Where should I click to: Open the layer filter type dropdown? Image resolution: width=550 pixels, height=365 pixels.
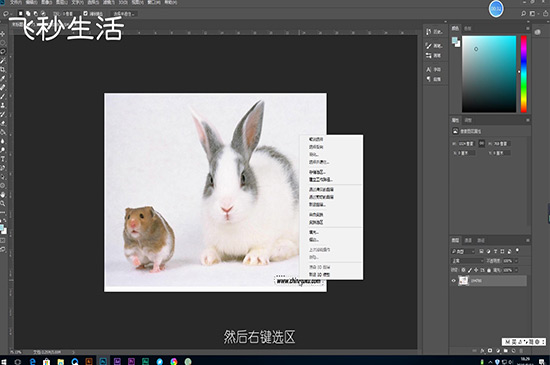point(463,251)
